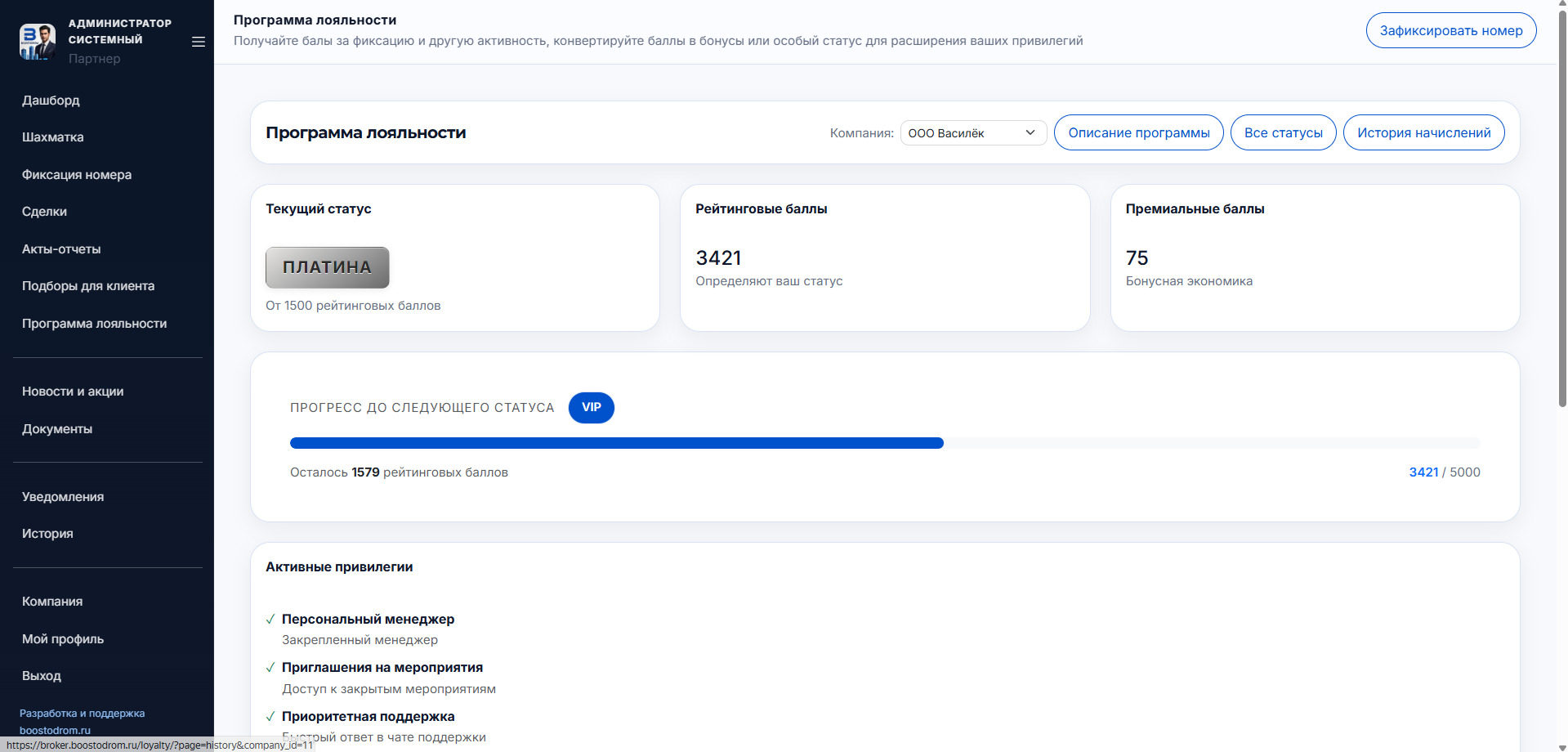Image resolution: width=1568 pixels, height=752 pixels.
Task: Click the ПЛАТИНА status badge
Action: click(327, 267)
